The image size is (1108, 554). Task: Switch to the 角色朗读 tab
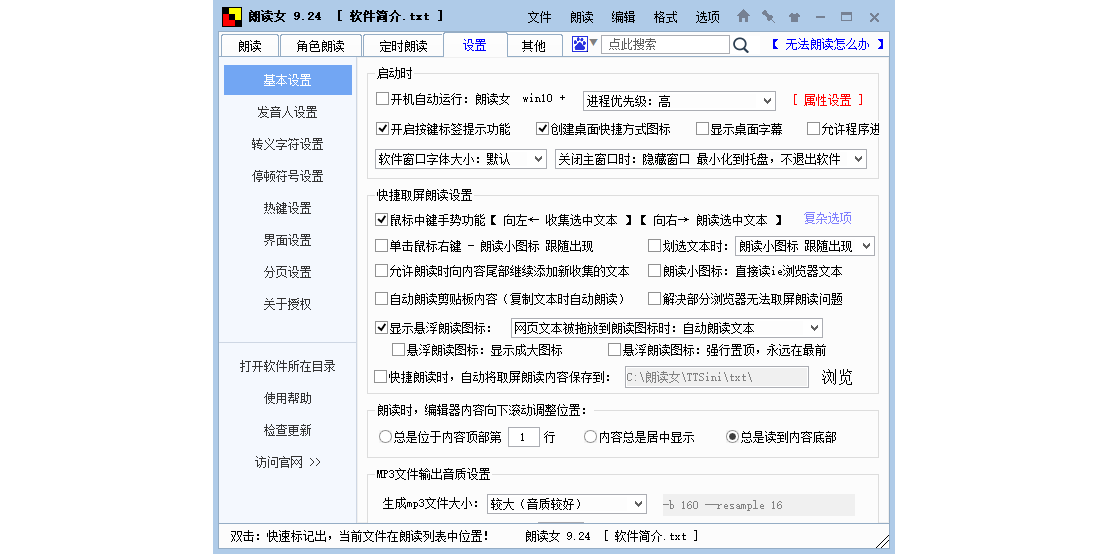pyautogui.click(x=320, y=46)
